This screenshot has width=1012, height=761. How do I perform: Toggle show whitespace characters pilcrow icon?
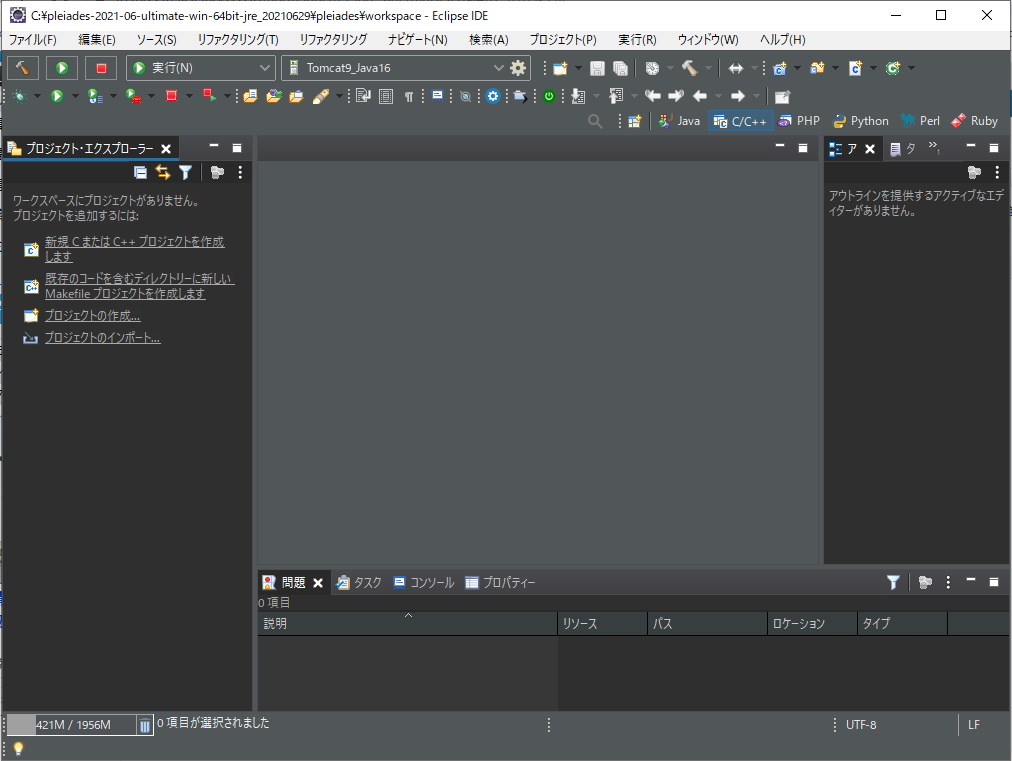coord(409,97)
